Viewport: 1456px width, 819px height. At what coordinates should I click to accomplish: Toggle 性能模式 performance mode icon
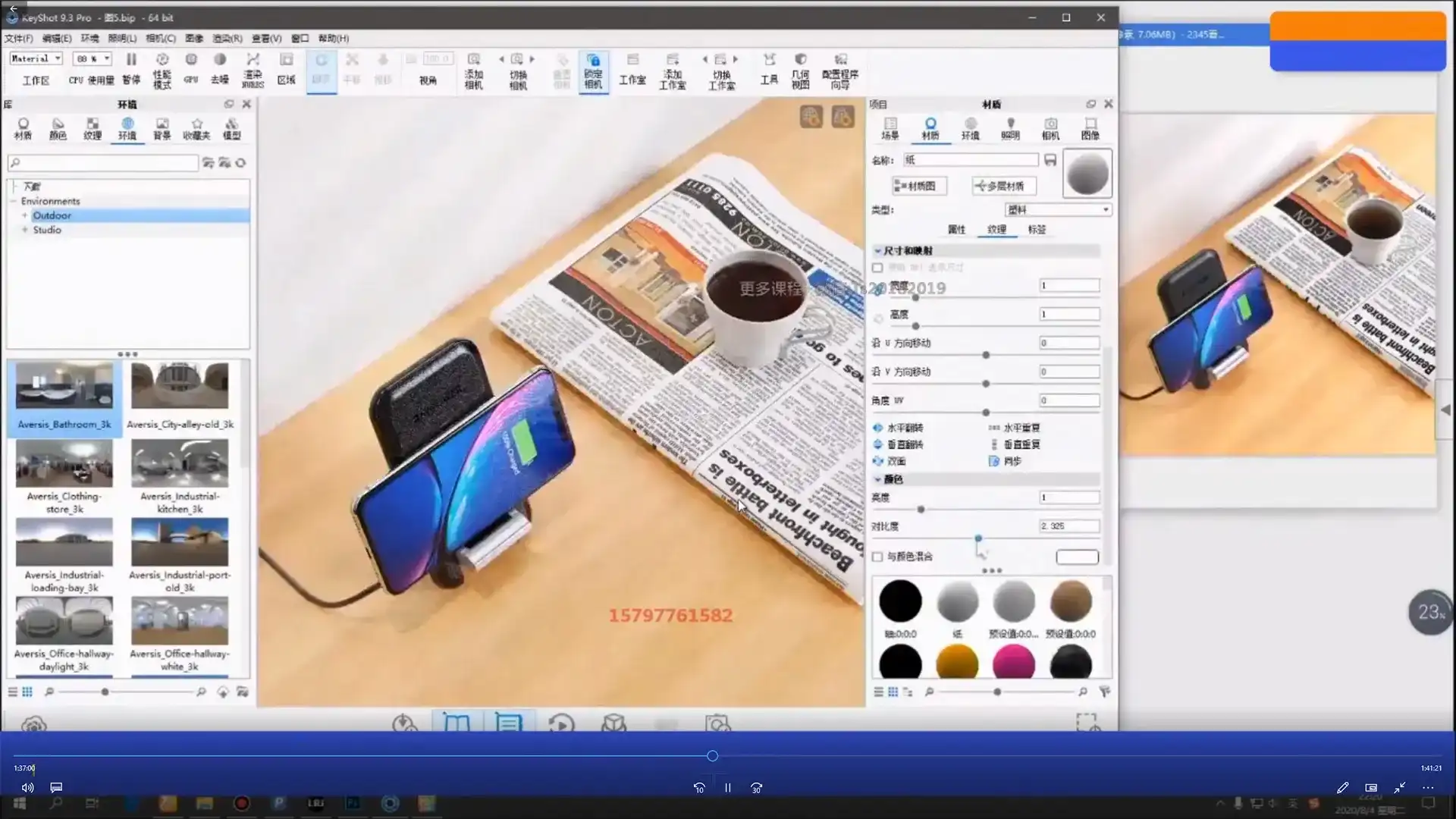pyautogui.click(x=162, y=60)
